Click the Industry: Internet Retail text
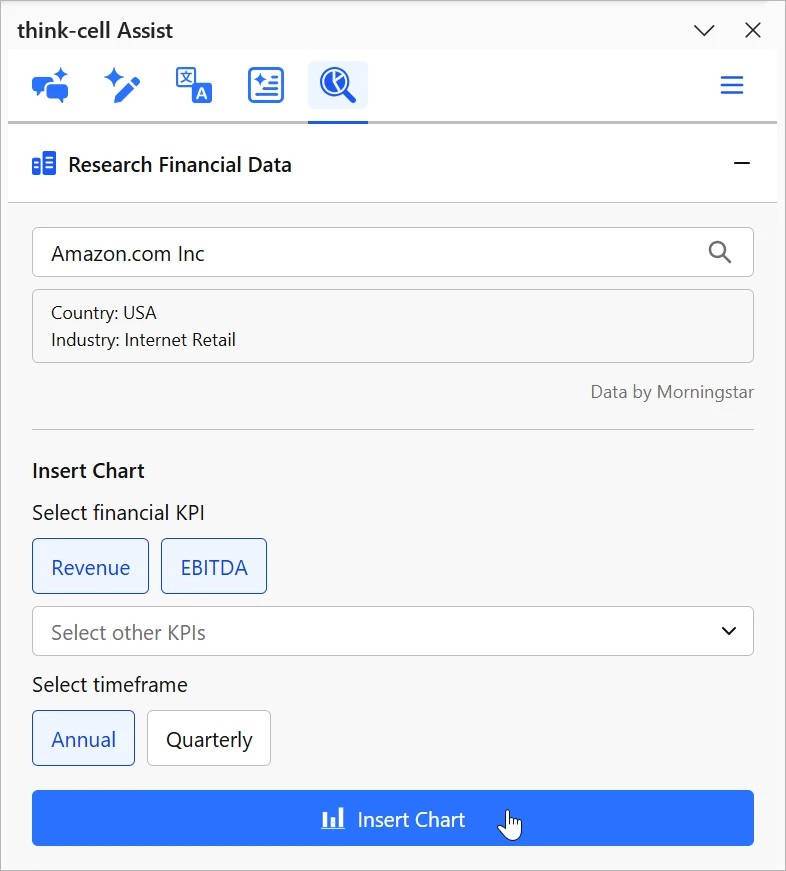 [143, 339]
